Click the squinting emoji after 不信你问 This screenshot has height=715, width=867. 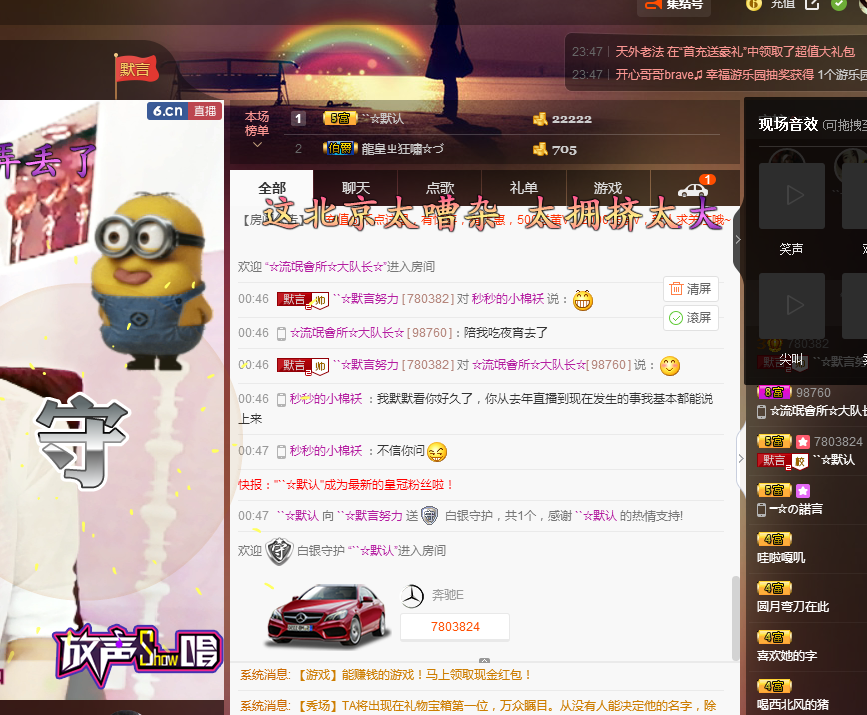point(437,452)
